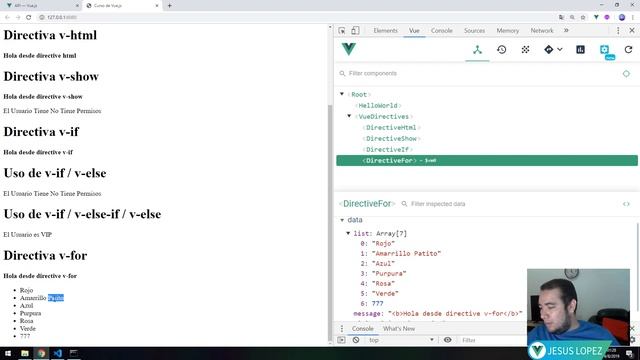The width and height of the screenshot is (640, 360).
Task: Open a new browser tab with plus icon
Action: (x=169, y=6)
